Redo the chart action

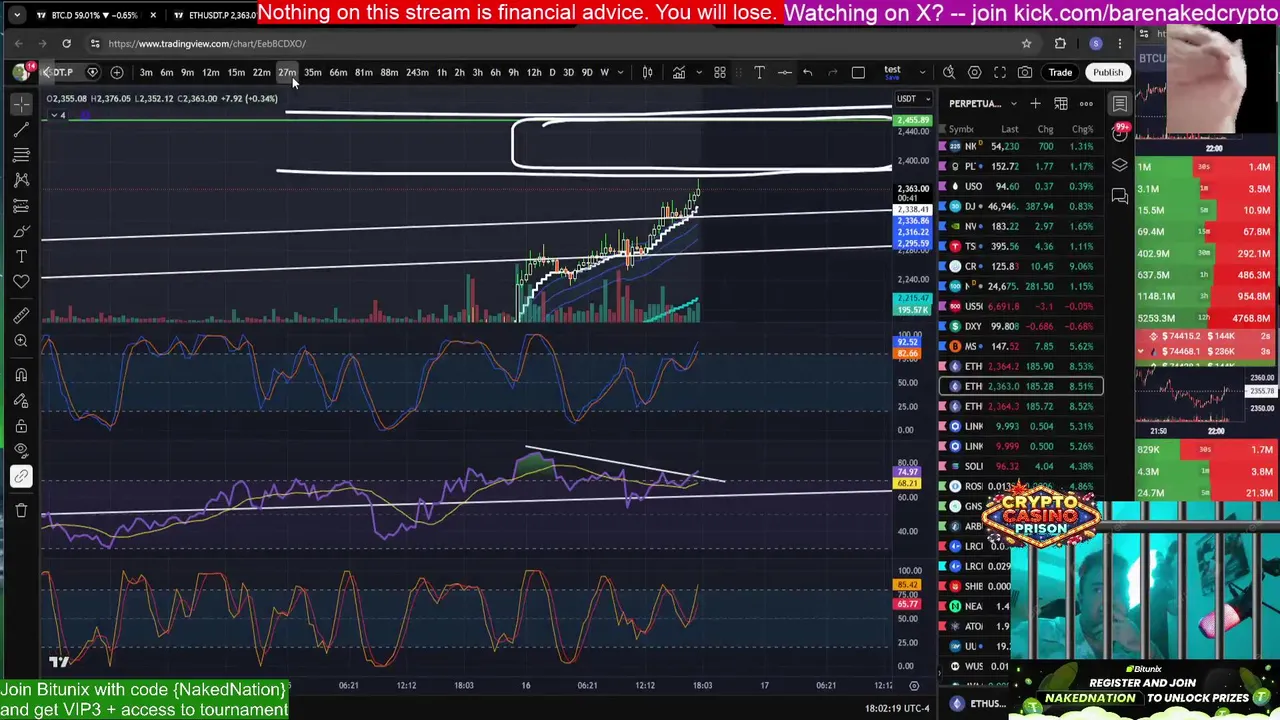point(832,72)
